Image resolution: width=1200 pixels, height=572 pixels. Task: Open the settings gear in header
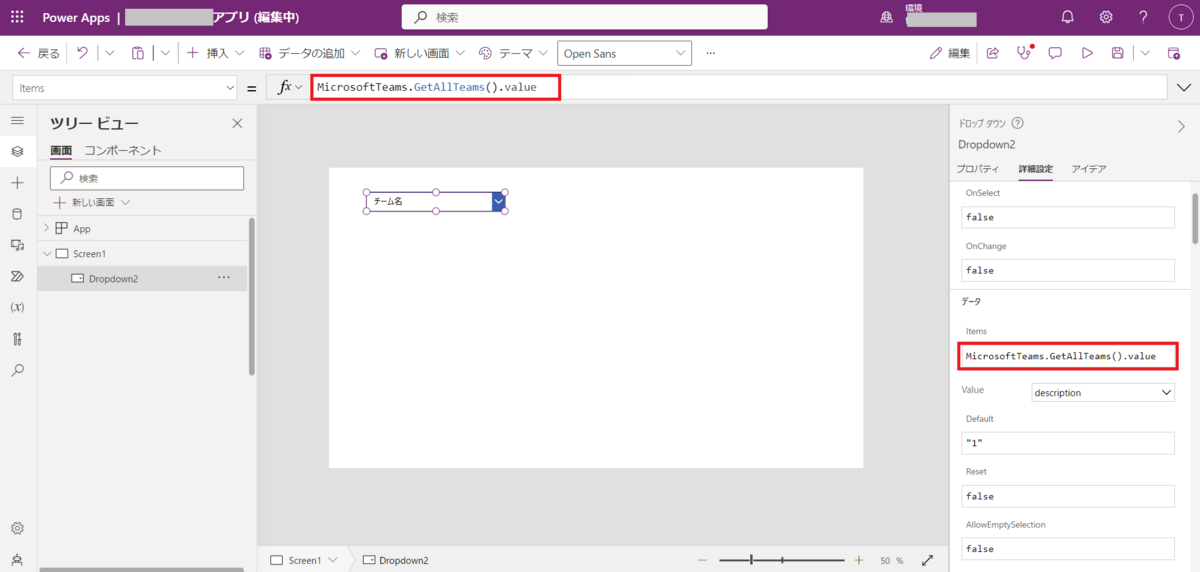1106,17
